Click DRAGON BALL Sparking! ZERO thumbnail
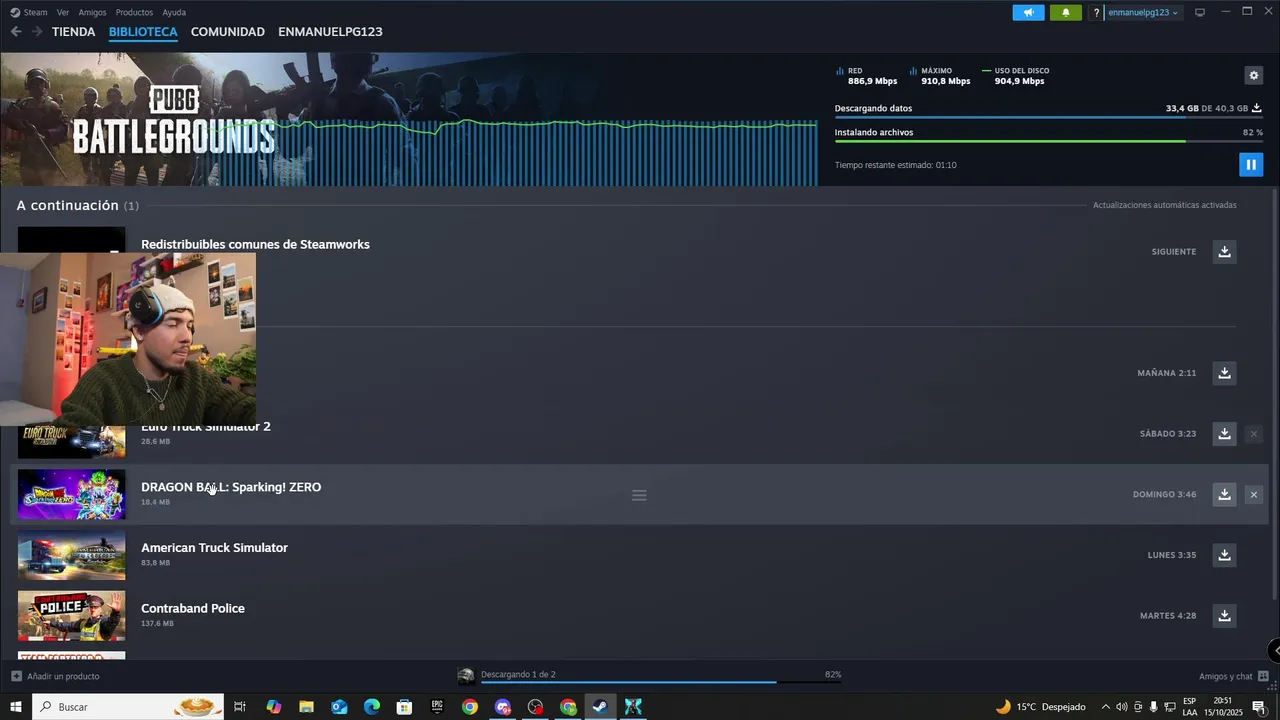The height and width of the screenshot is (720, 1280). click(x=72, y=494)
